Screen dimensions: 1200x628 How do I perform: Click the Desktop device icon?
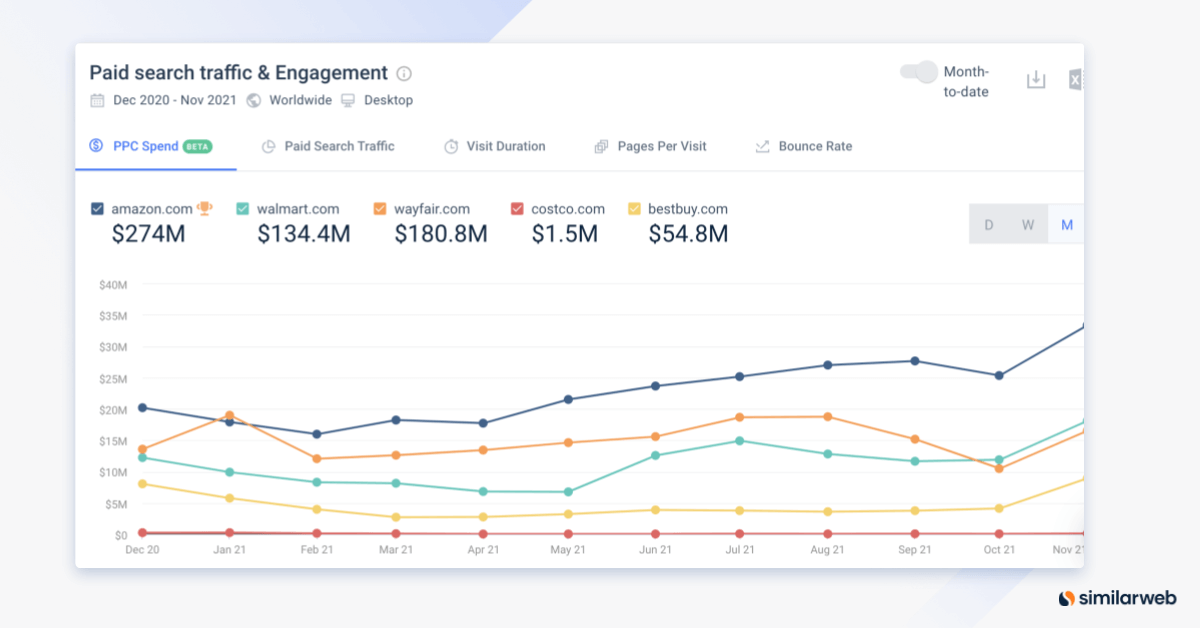coord(347,100)
